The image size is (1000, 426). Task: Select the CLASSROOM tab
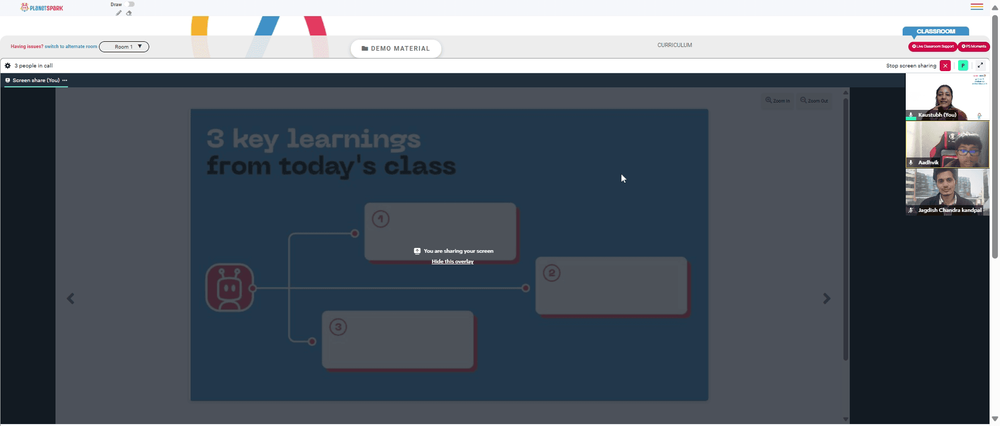click(x=936, y=31)
